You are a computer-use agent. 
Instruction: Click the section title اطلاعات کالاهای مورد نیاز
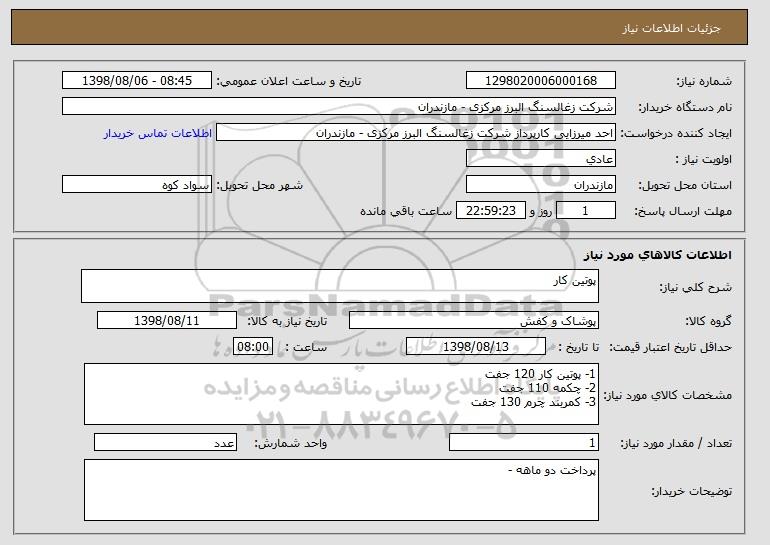pos(658,255)
